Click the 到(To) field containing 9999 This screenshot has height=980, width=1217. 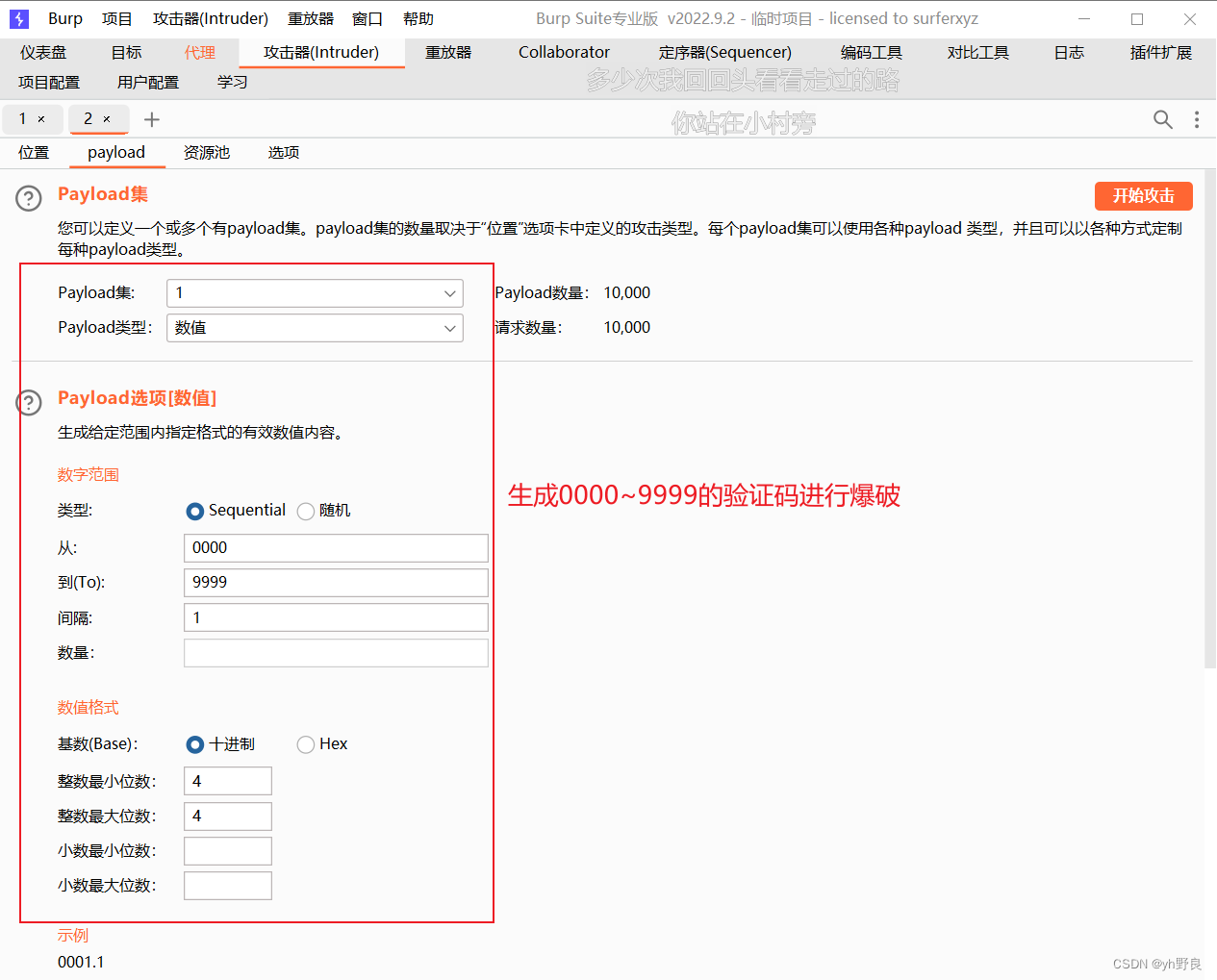(x=336, y=583)
